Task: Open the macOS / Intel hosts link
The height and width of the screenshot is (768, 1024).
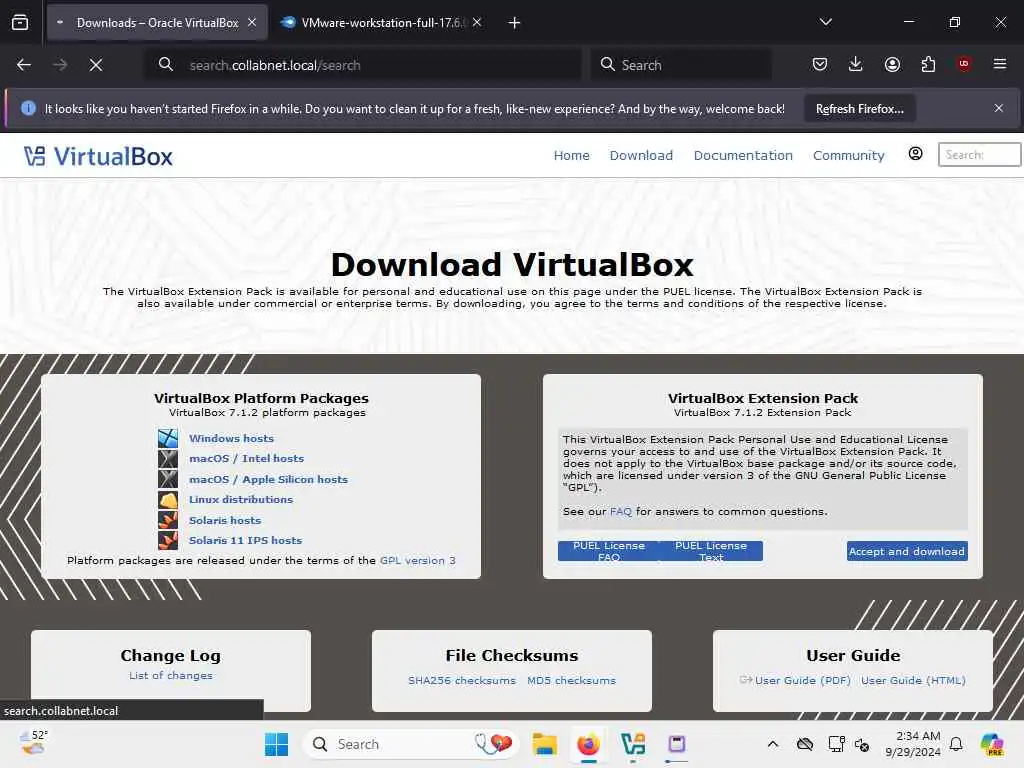Action: click(x=246, y=458)
